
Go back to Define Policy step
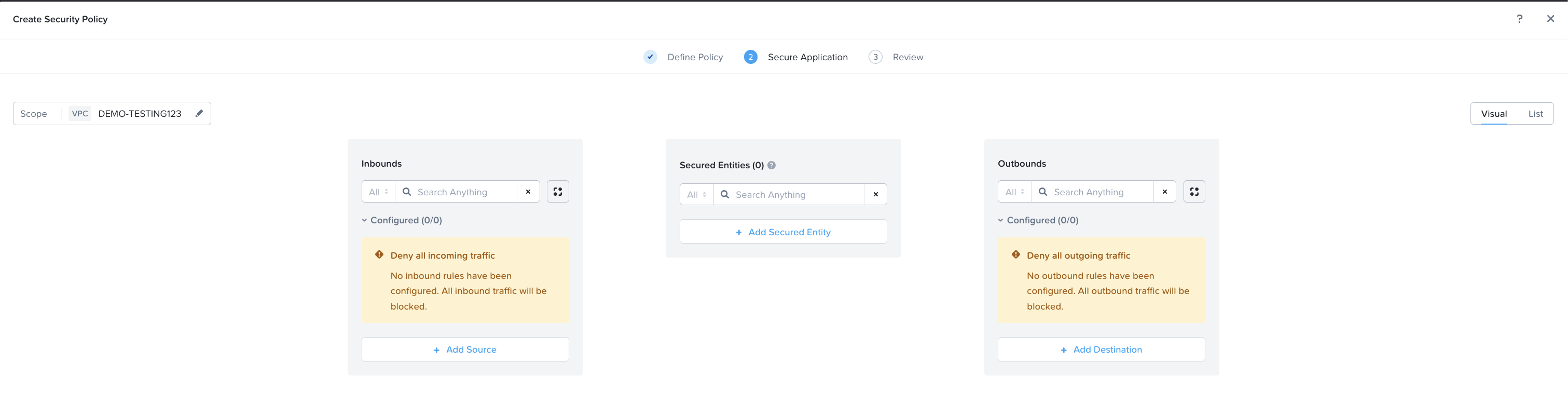click(x=695, y=57)
